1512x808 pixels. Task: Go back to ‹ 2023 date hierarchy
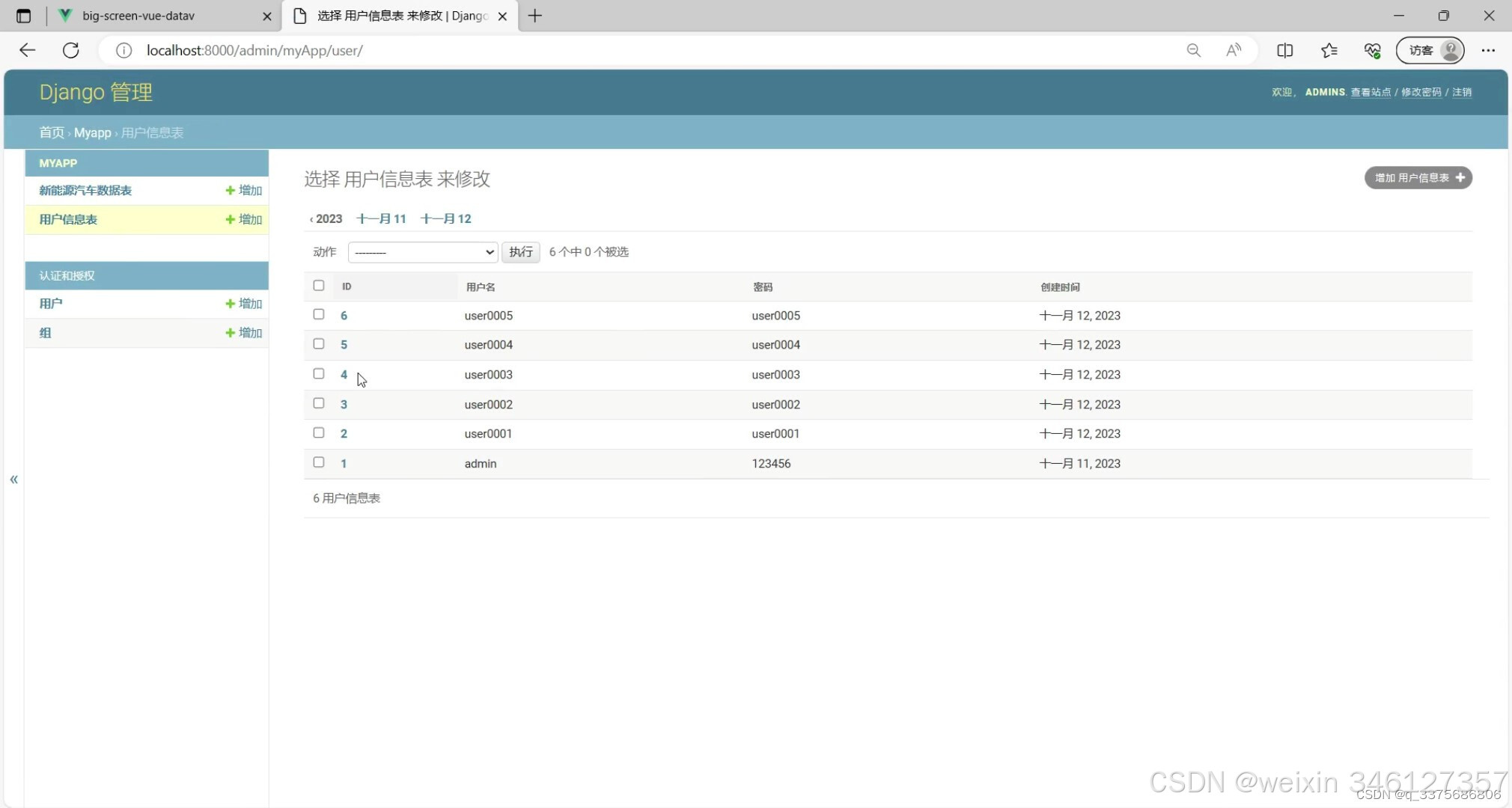[326, 218]
